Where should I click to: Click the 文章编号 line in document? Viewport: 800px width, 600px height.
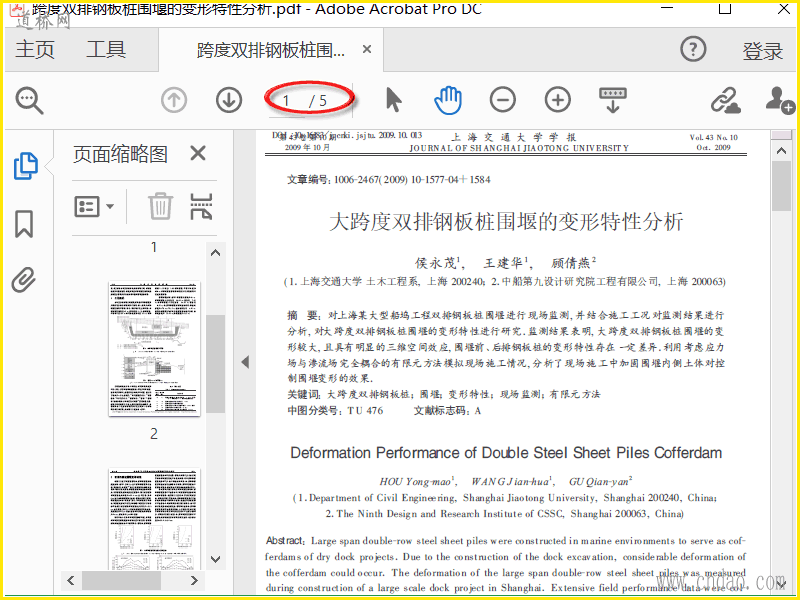pyautogui.click(x=388, y=180)
